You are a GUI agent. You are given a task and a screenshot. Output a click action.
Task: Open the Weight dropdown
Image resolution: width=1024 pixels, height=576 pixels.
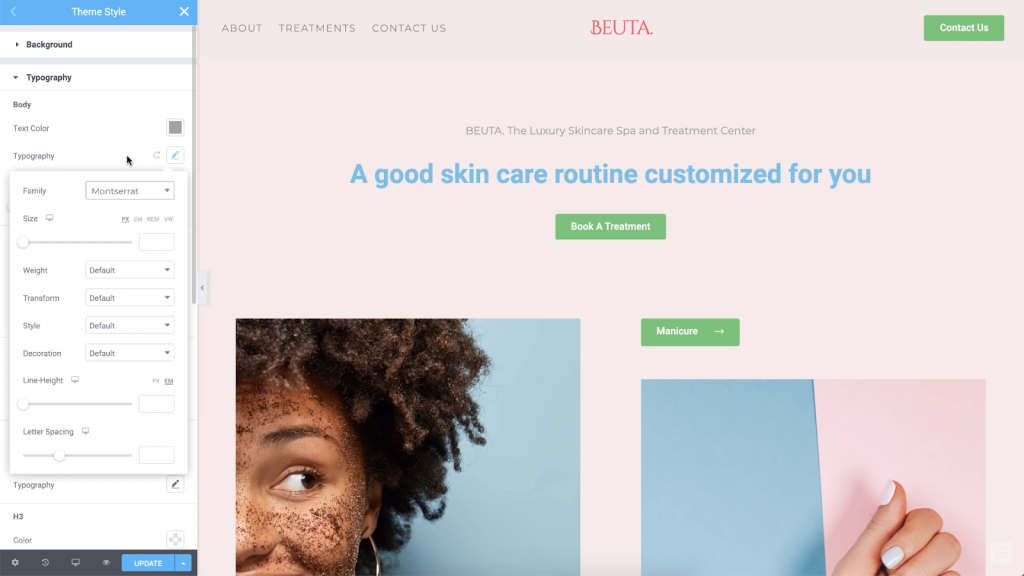pos(129,270)
